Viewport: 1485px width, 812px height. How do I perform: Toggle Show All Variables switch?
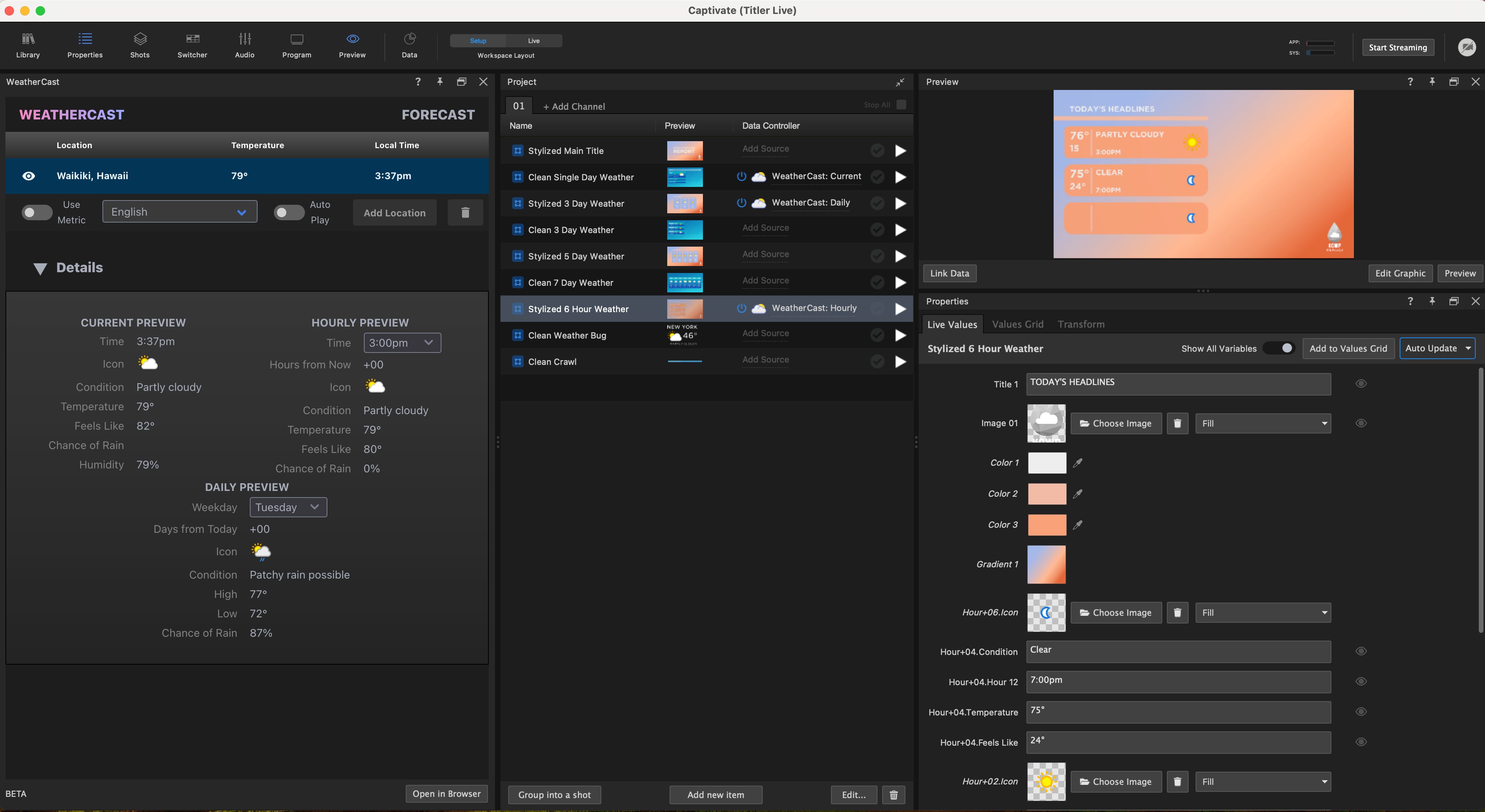(x=1279, y=348)
